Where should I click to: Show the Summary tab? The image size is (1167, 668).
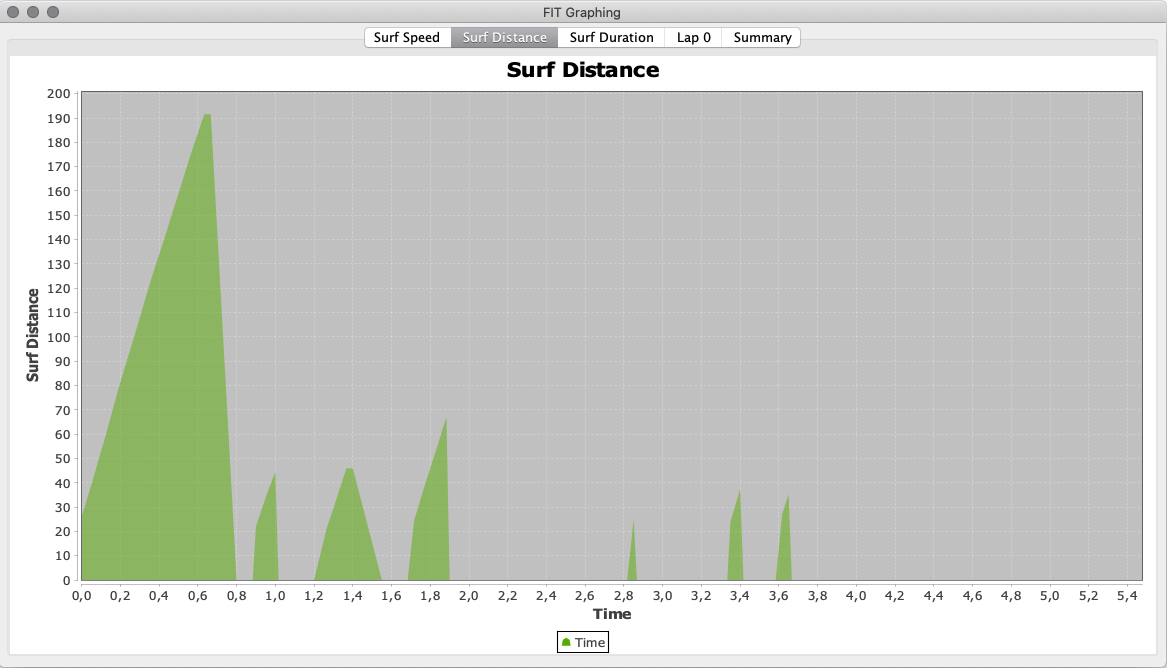coord(762,37)
